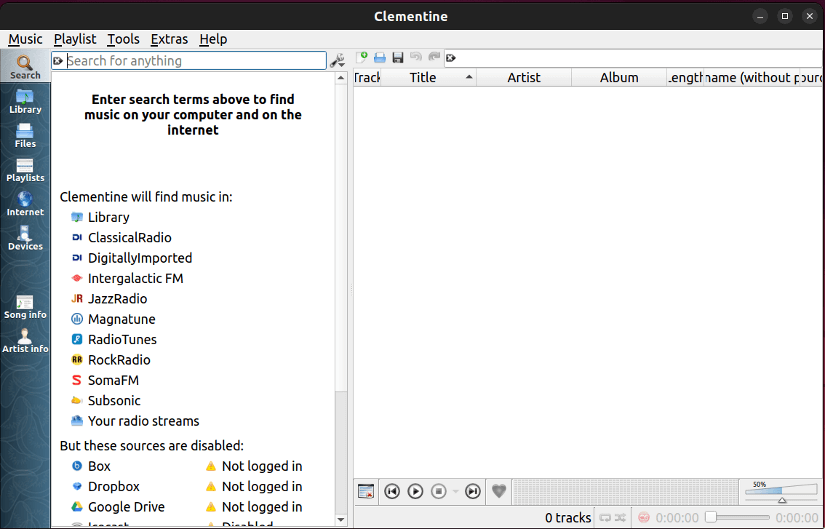Open the Playlists sidebar tab
Screen dimensions: 825x529
point(25,169)
